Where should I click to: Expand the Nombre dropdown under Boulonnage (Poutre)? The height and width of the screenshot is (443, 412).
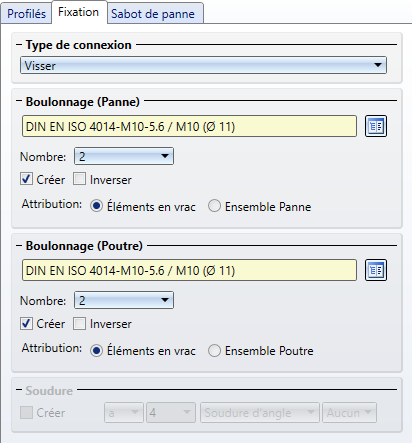(124, 300)
